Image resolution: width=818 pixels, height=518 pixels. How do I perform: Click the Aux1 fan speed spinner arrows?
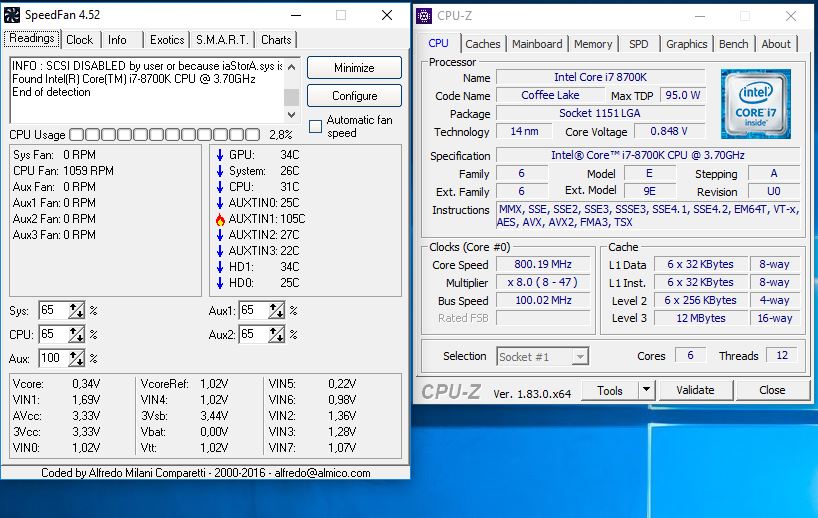(x=276, y=310)
